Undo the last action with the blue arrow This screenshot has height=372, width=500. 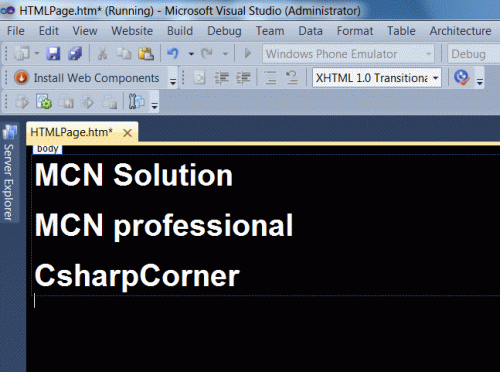click(x=173, y=53)
